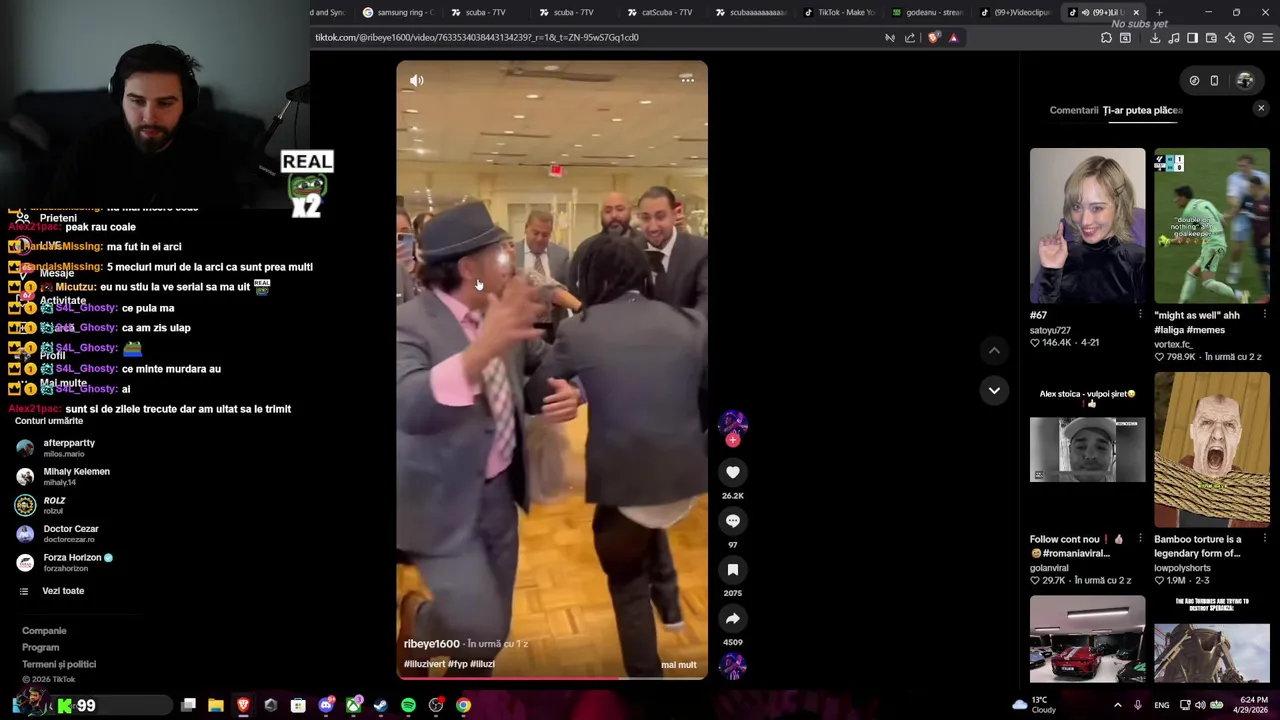1280x720 pixels.
Task: Toggle the browser sidebar panel icon
Action: tap(1192, 38)
